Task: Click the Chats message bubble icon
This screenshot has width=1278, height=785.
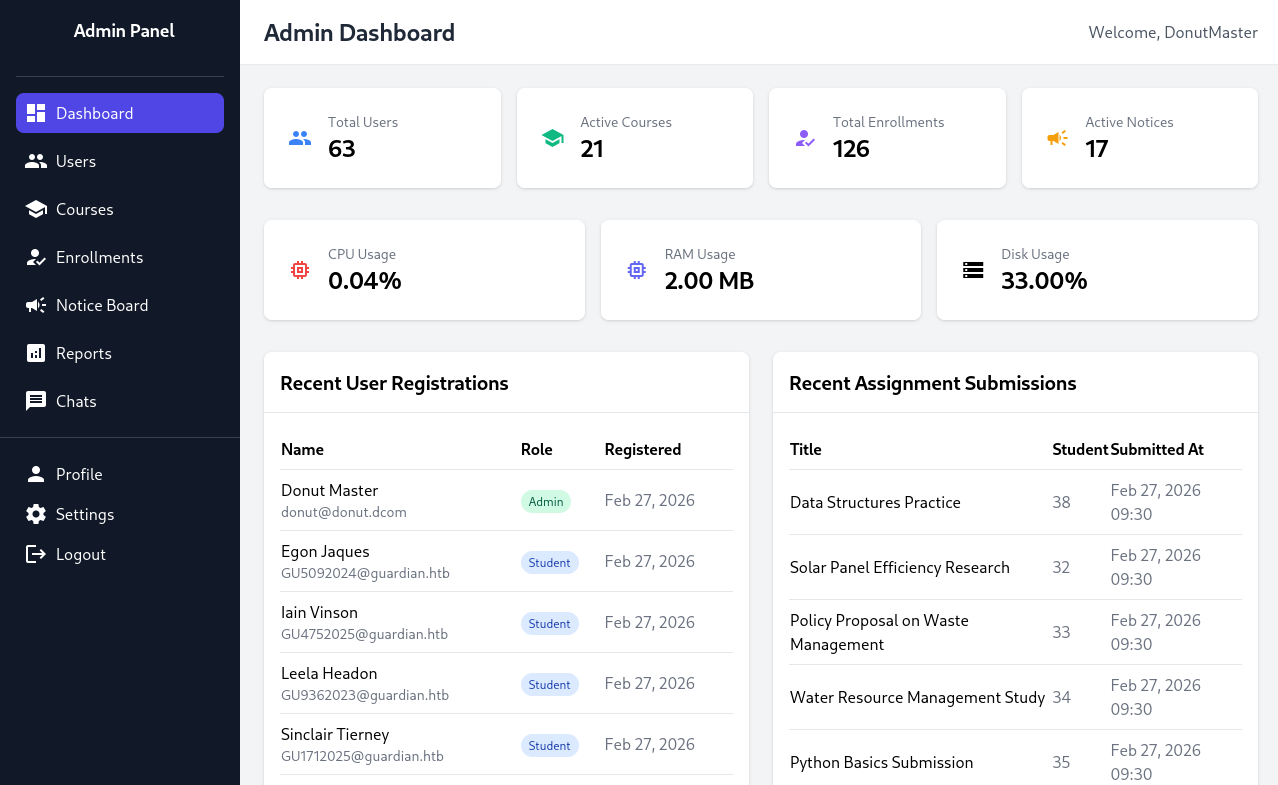Action: pos(36,401)
